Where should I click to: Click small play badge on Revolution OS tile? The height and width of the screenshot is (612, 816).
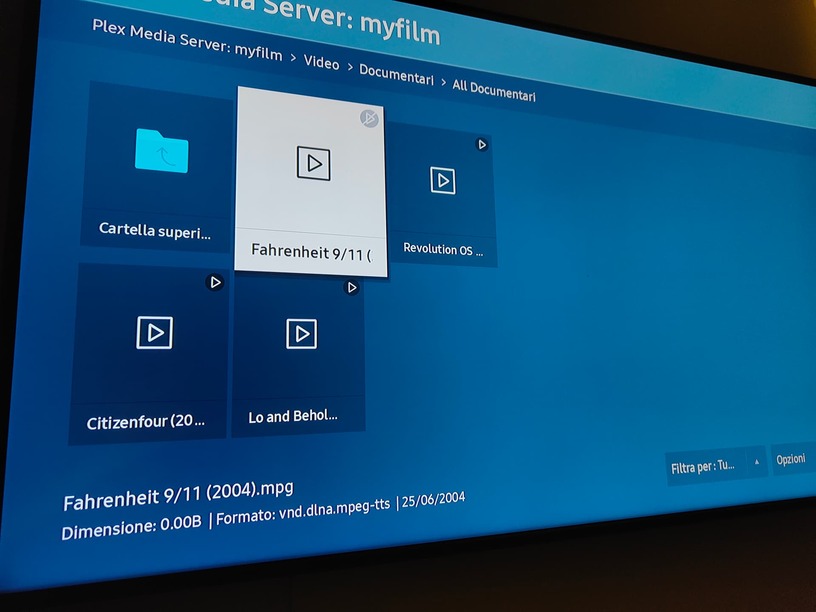click(x=482, y=144)
